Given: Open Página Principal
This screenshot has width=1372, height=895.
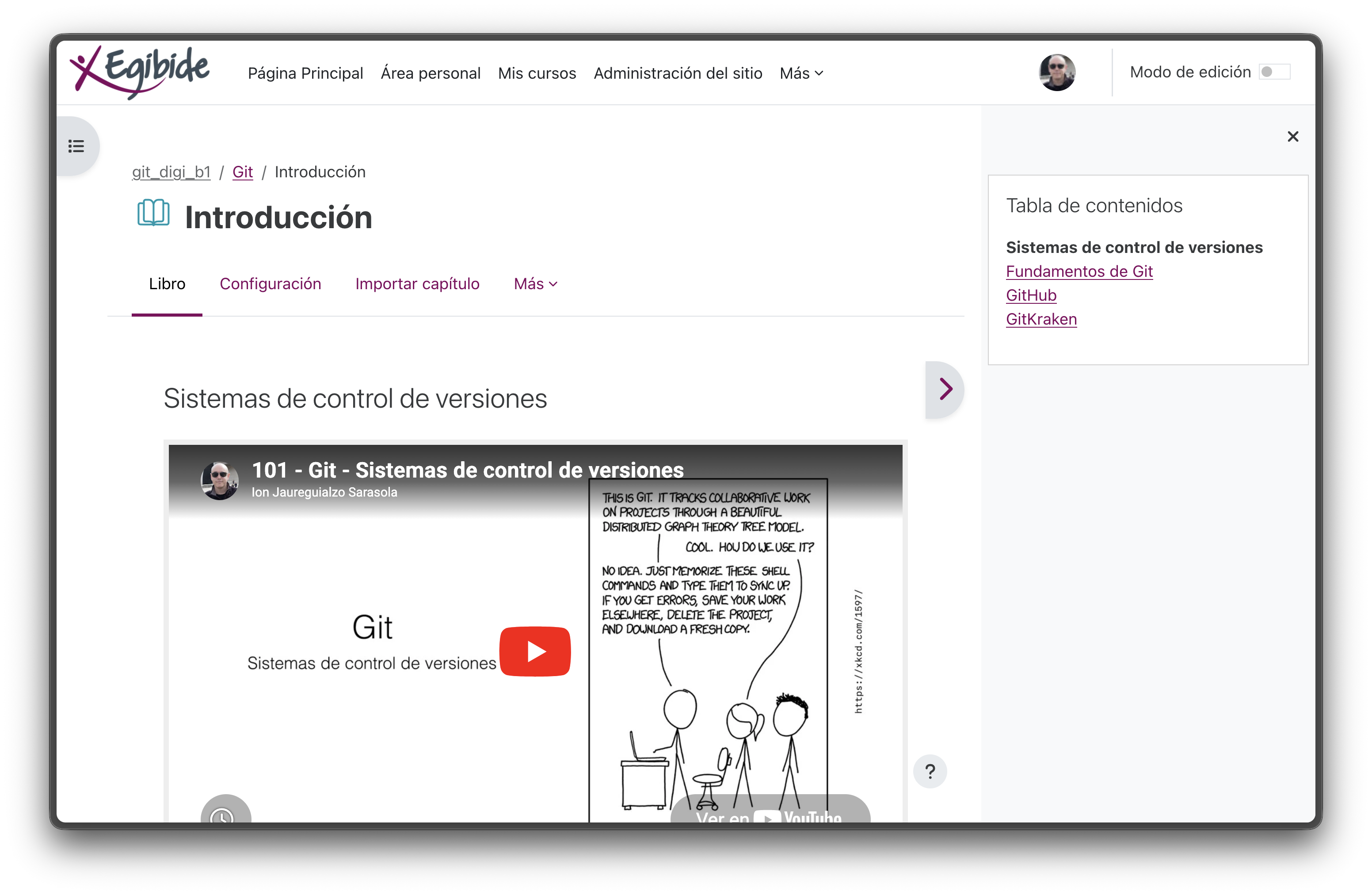Looking at the screenshot, I should click(305, 73).
